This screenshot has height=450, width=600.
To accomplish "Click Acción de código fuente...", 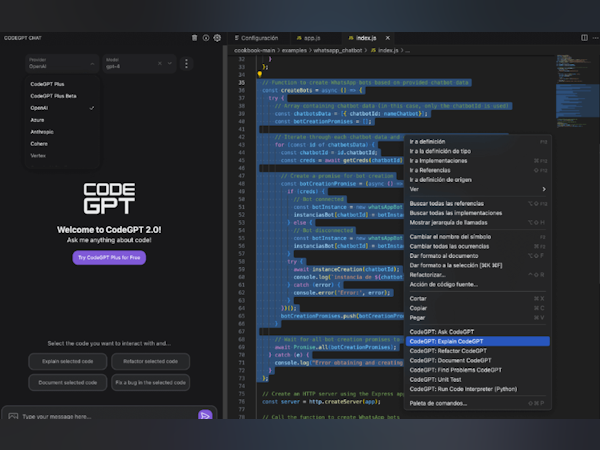I will click(x=478, y=284).
